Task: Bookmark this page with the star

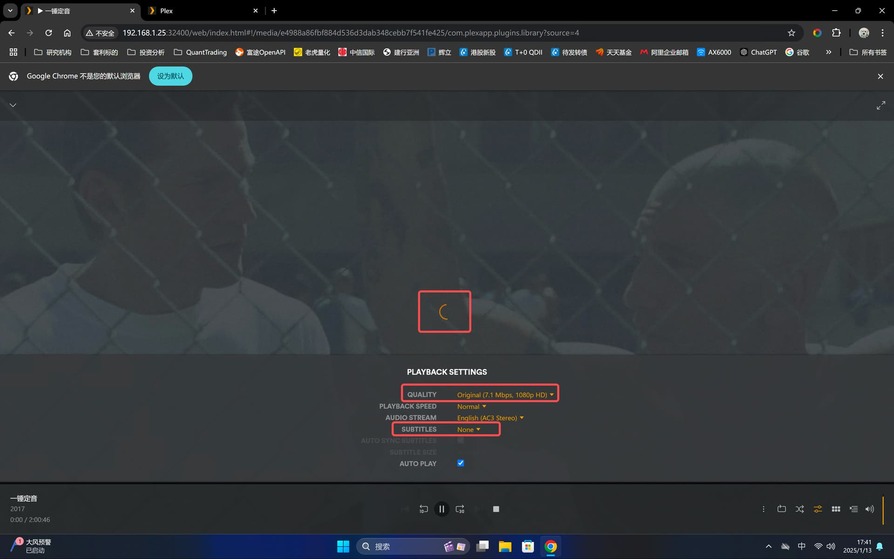Action: click(791, 33)
